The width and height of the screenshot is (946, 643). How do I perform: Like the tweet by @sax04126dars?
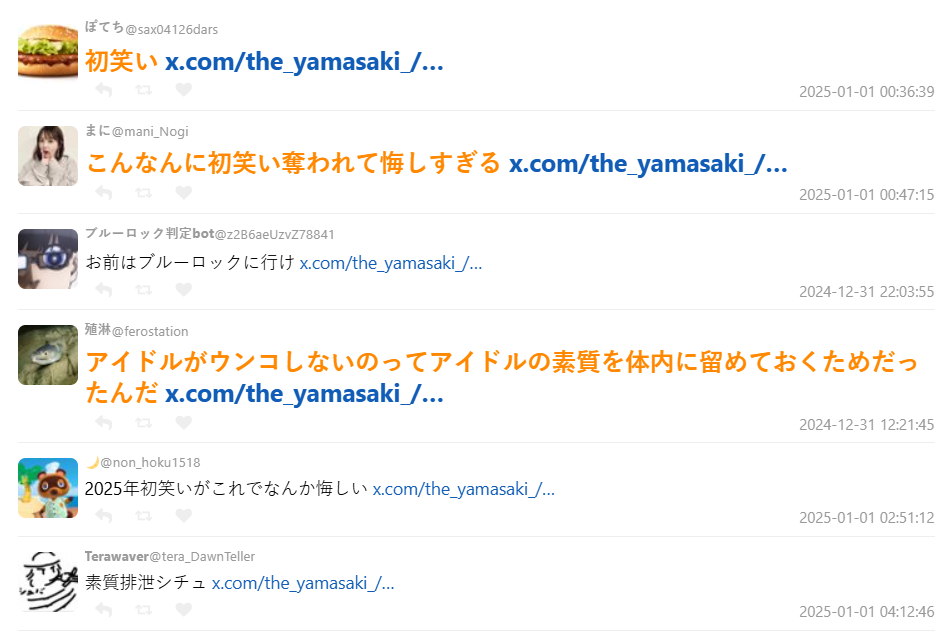[x=183, y=90]
